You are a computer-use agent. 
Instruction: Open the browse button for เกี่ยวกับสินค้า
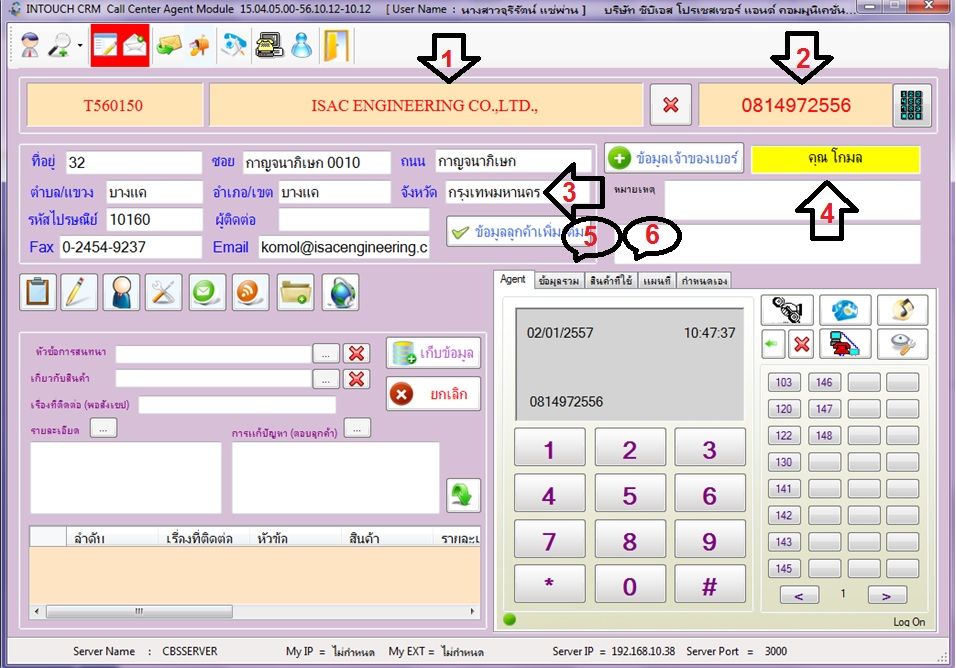click(326, 378)
